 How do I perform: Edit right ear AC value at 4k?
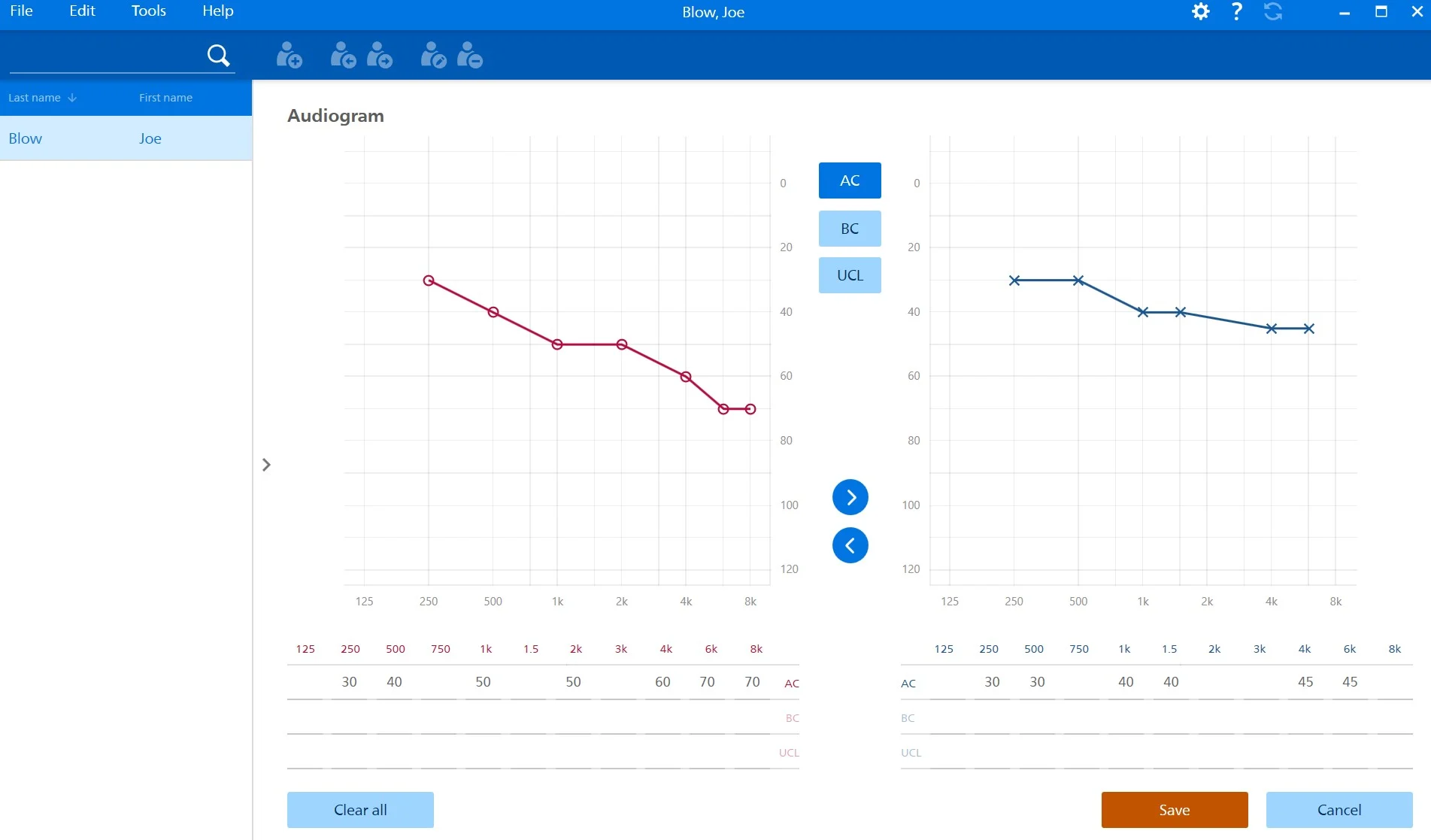(x=662, y=682)
